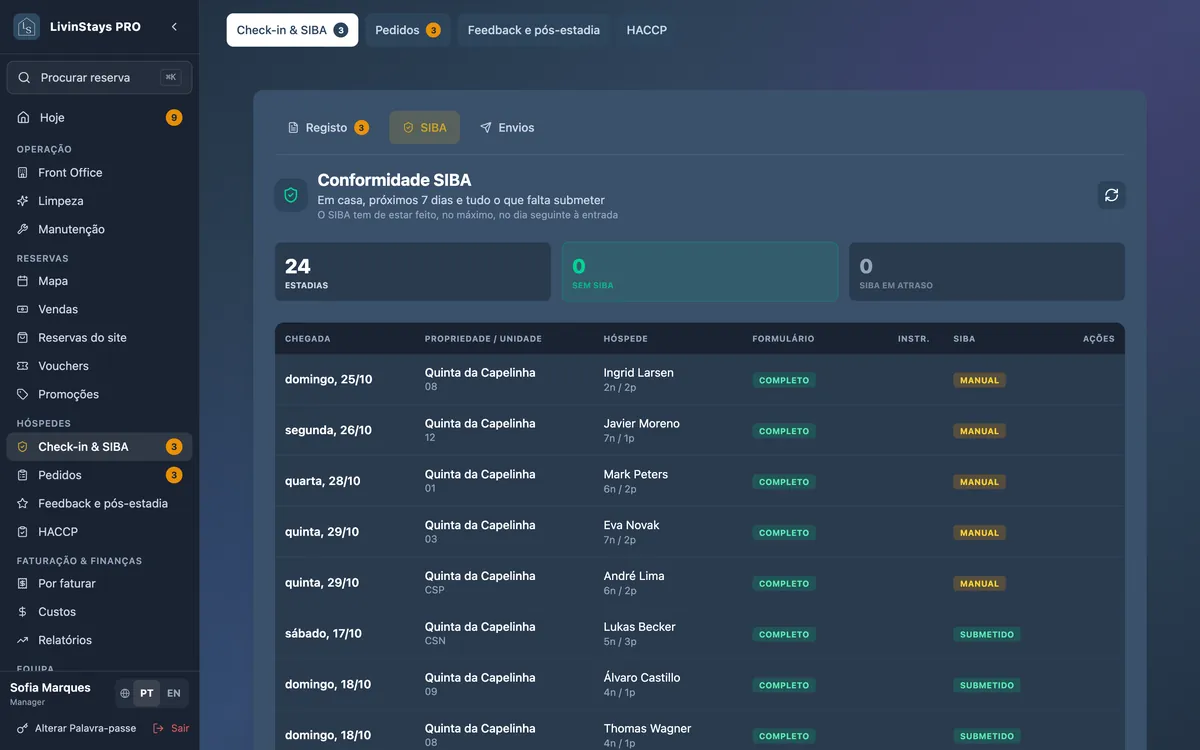
Task: Open top Feedback e pós-estadia tab
Action: 534,30
